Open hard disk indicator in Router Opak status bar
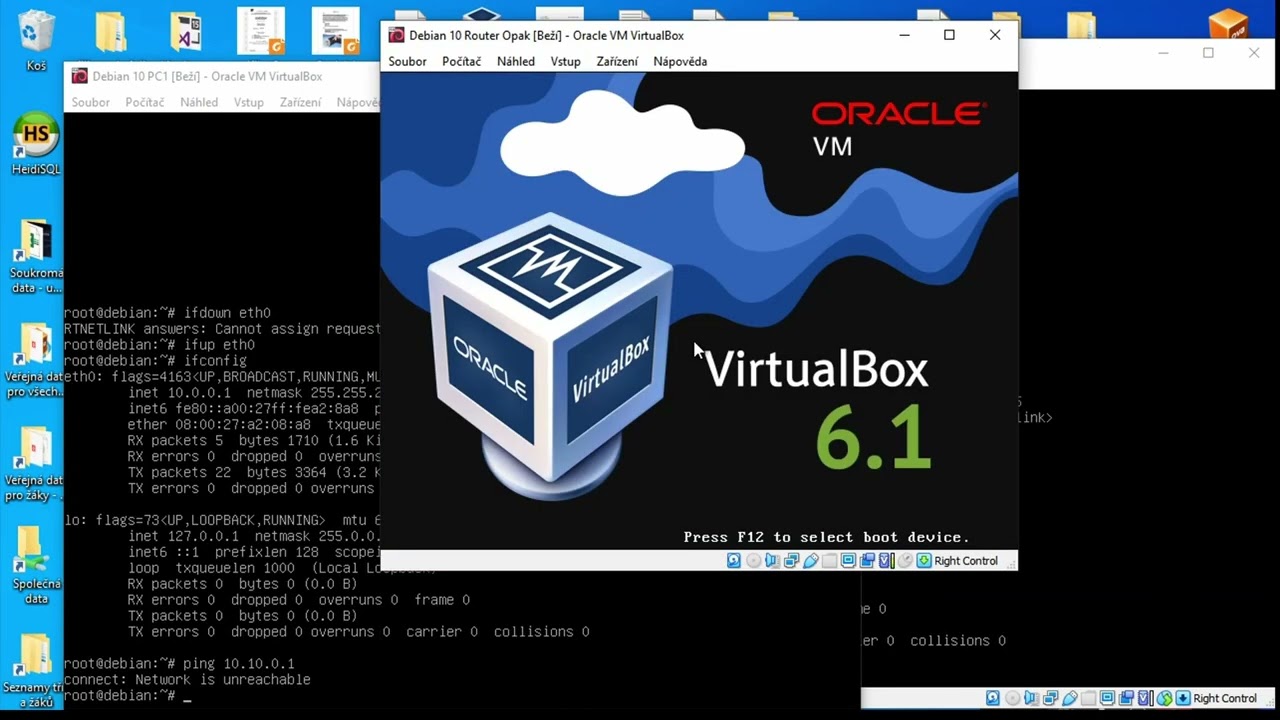This screenshot has height=720, width=1280. tap(734, 561)
